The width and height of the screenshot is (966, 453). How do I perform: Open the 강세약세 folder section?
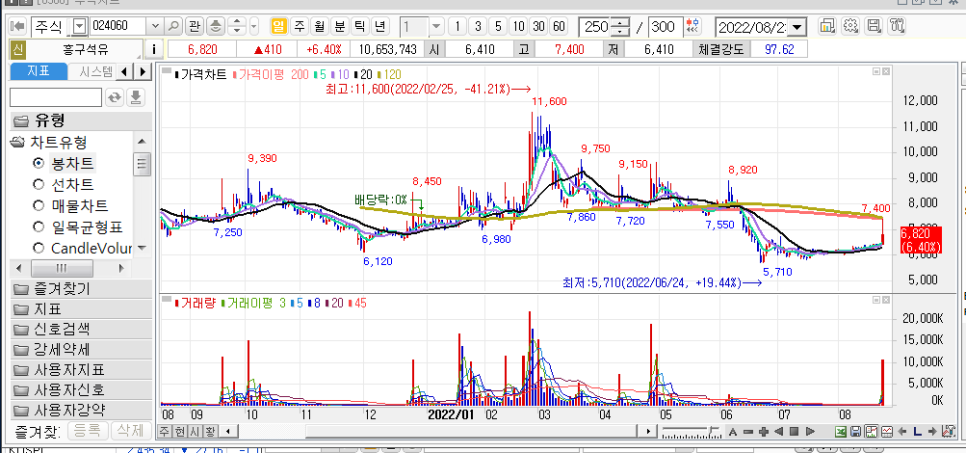coord(81,349)
